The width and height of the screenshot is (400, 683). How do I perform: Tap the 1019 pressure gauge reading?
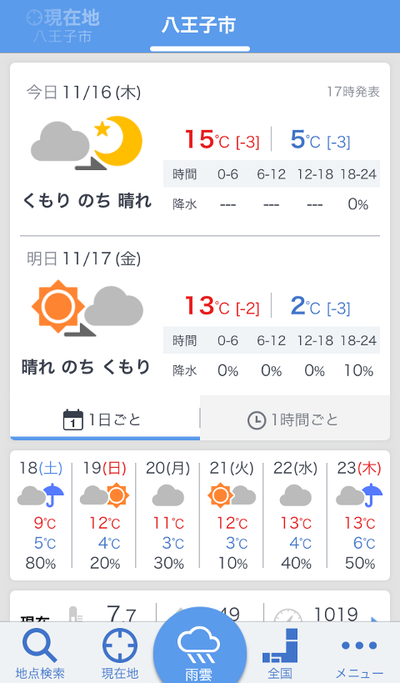point(336,615)
